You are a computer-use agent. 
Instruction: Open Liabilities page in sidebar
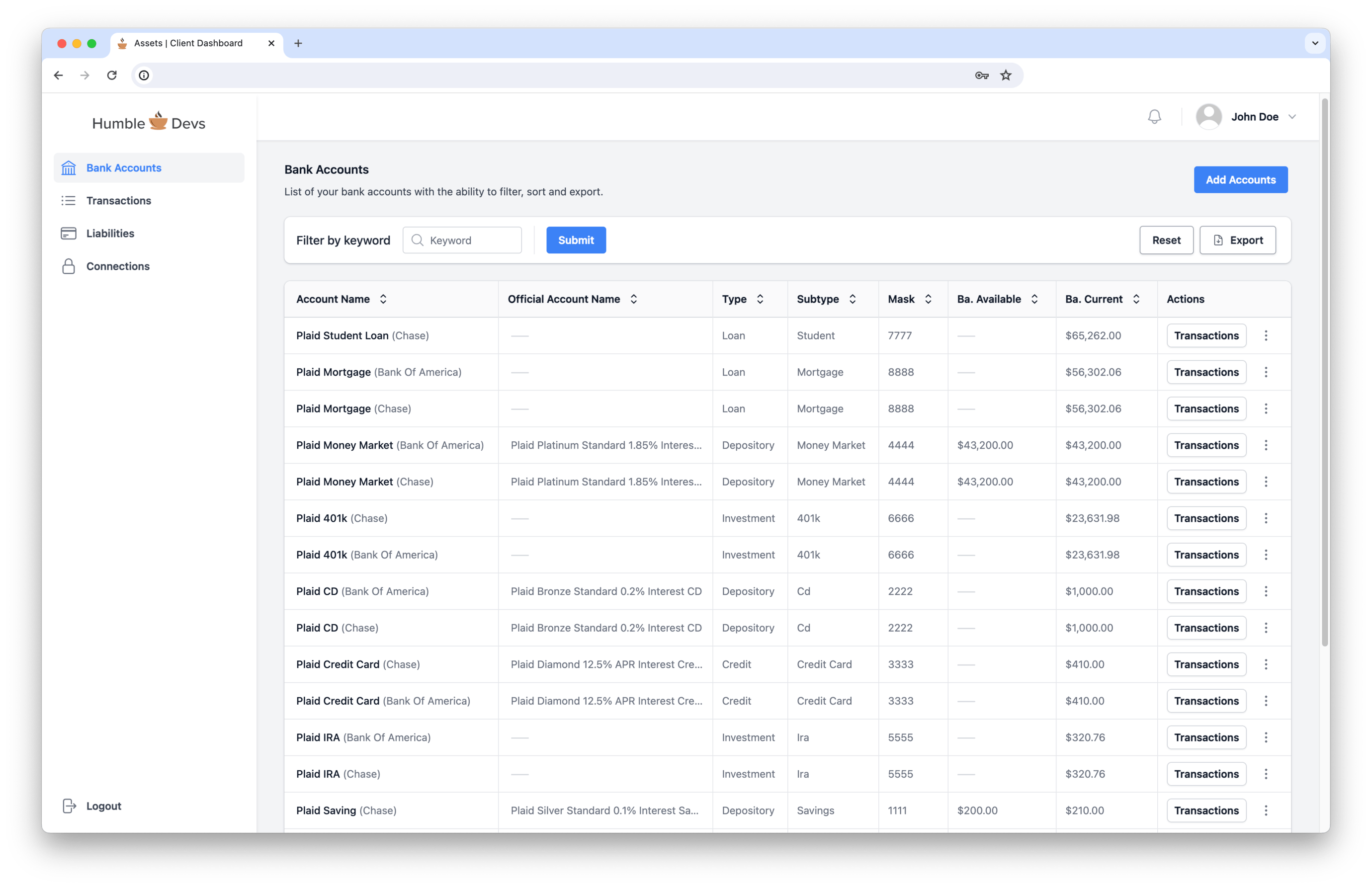tap(149, 234)
